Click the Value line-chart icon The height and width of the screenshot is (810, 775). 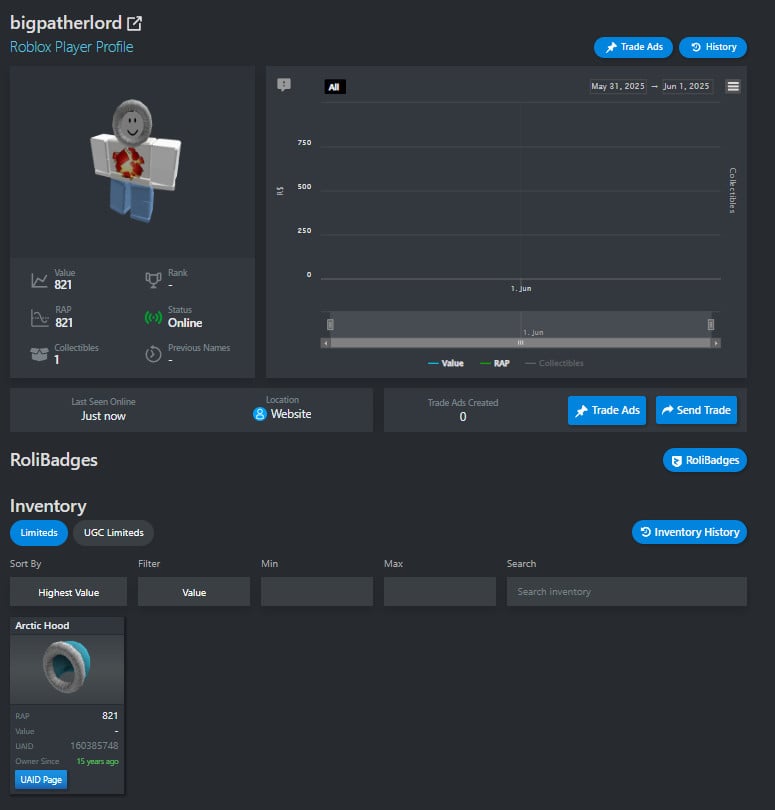tap(39, 280)
